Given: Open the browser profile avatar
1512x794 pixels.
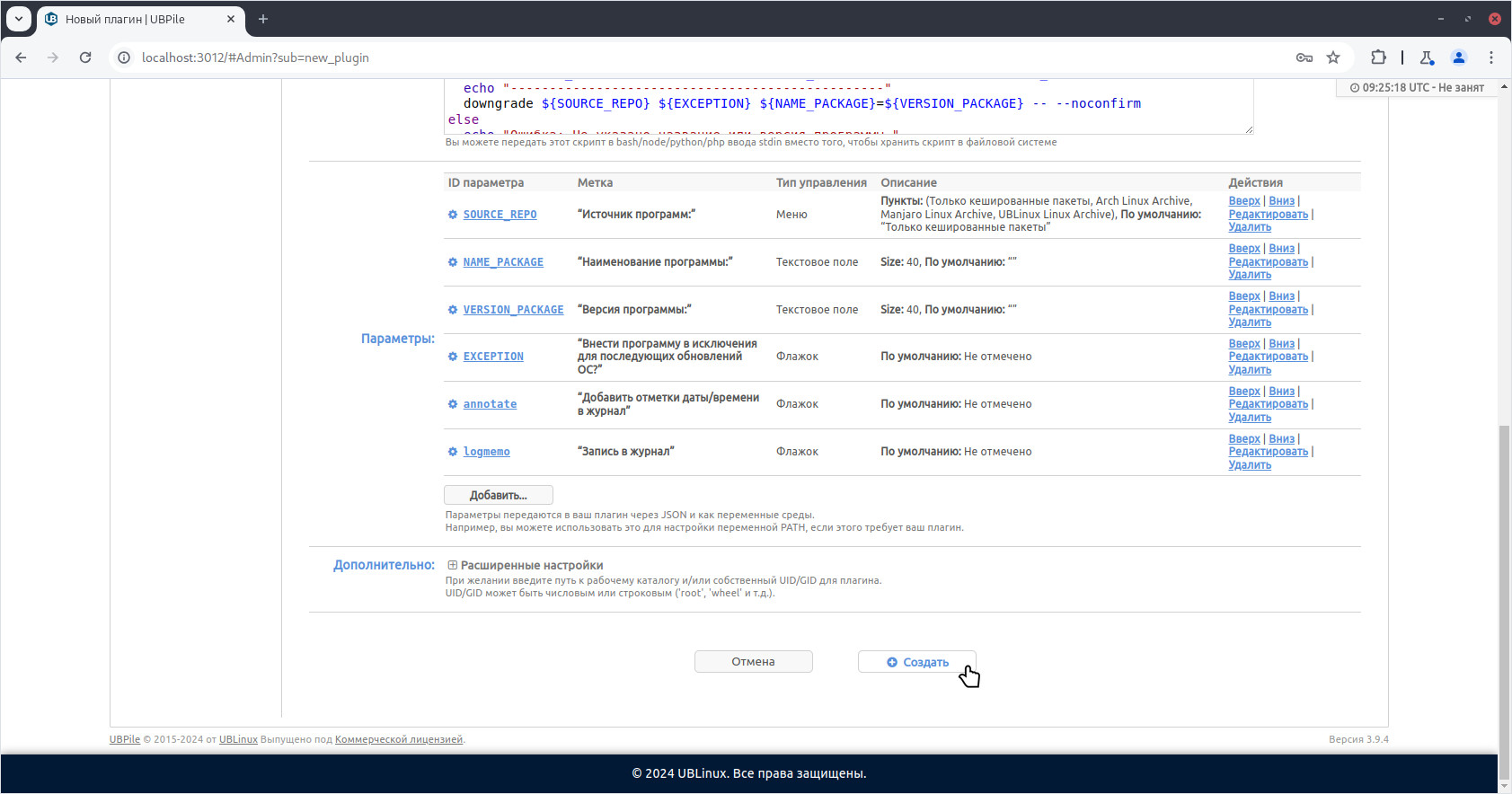Looking at the screenshot, I should (x=1459, y=57).
